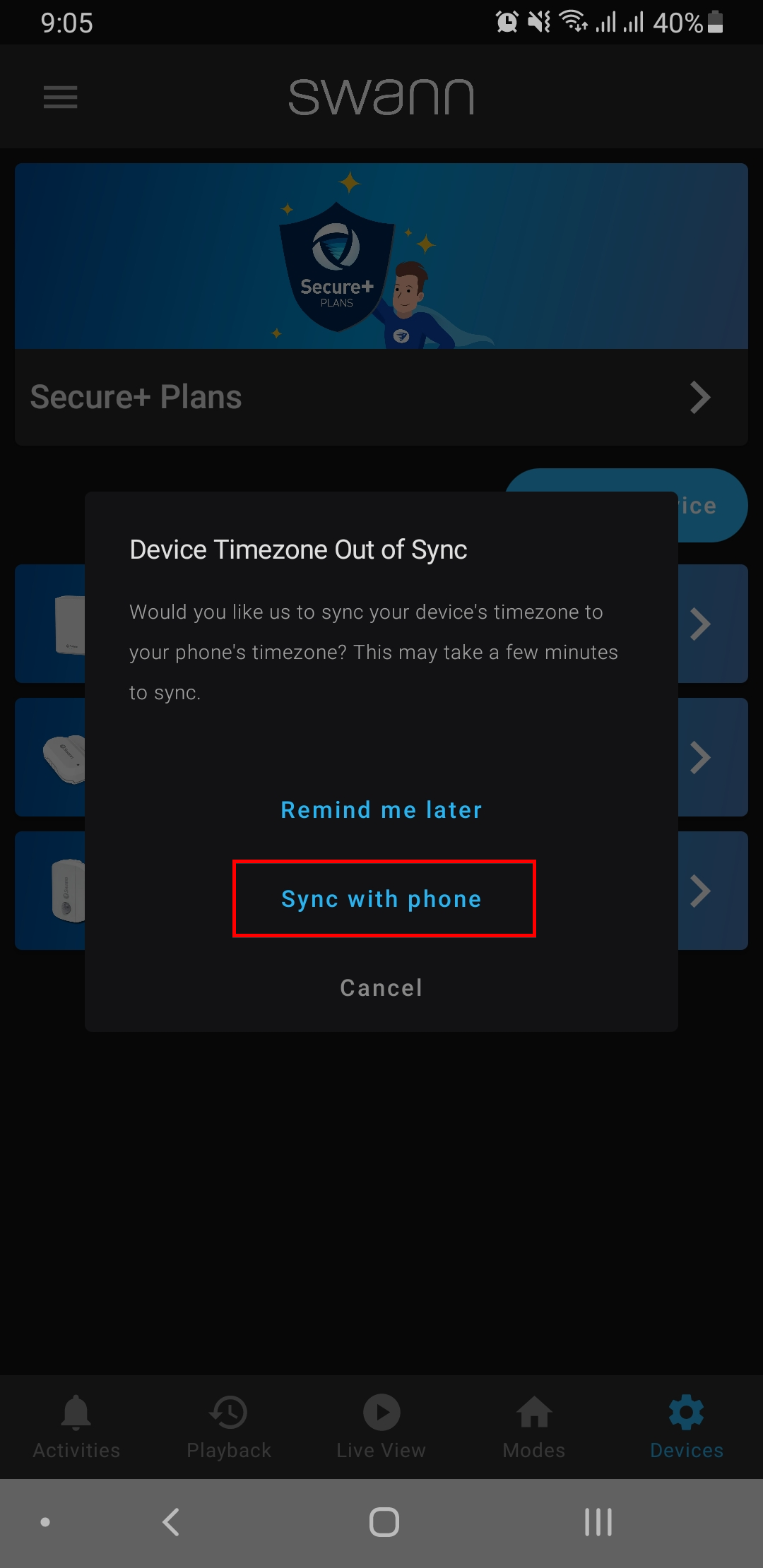Cancel the timezone sync dialog
The height and width of the screenshot is (1568, 763).
pos(381,988)
